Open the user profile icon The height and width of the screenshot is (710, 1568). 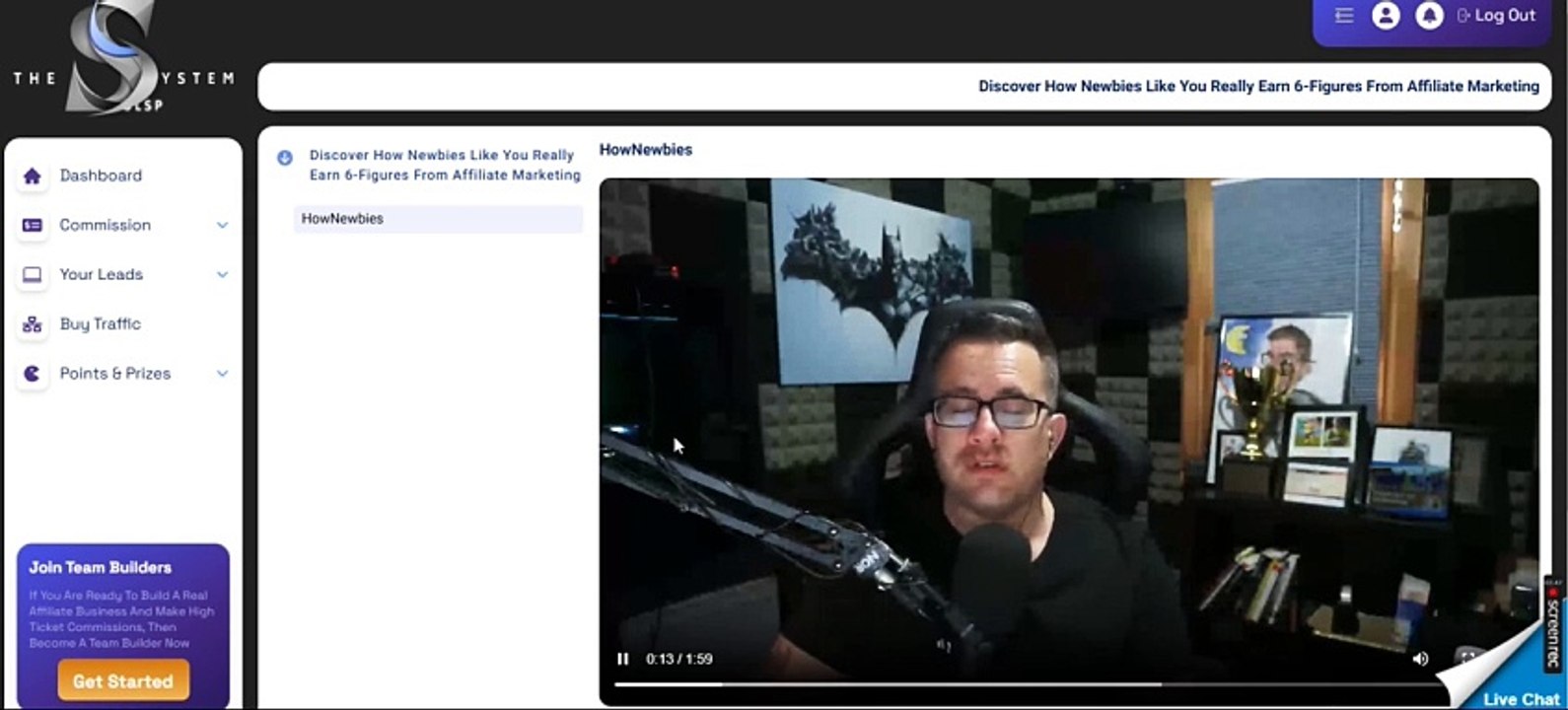pos(1386,15)
